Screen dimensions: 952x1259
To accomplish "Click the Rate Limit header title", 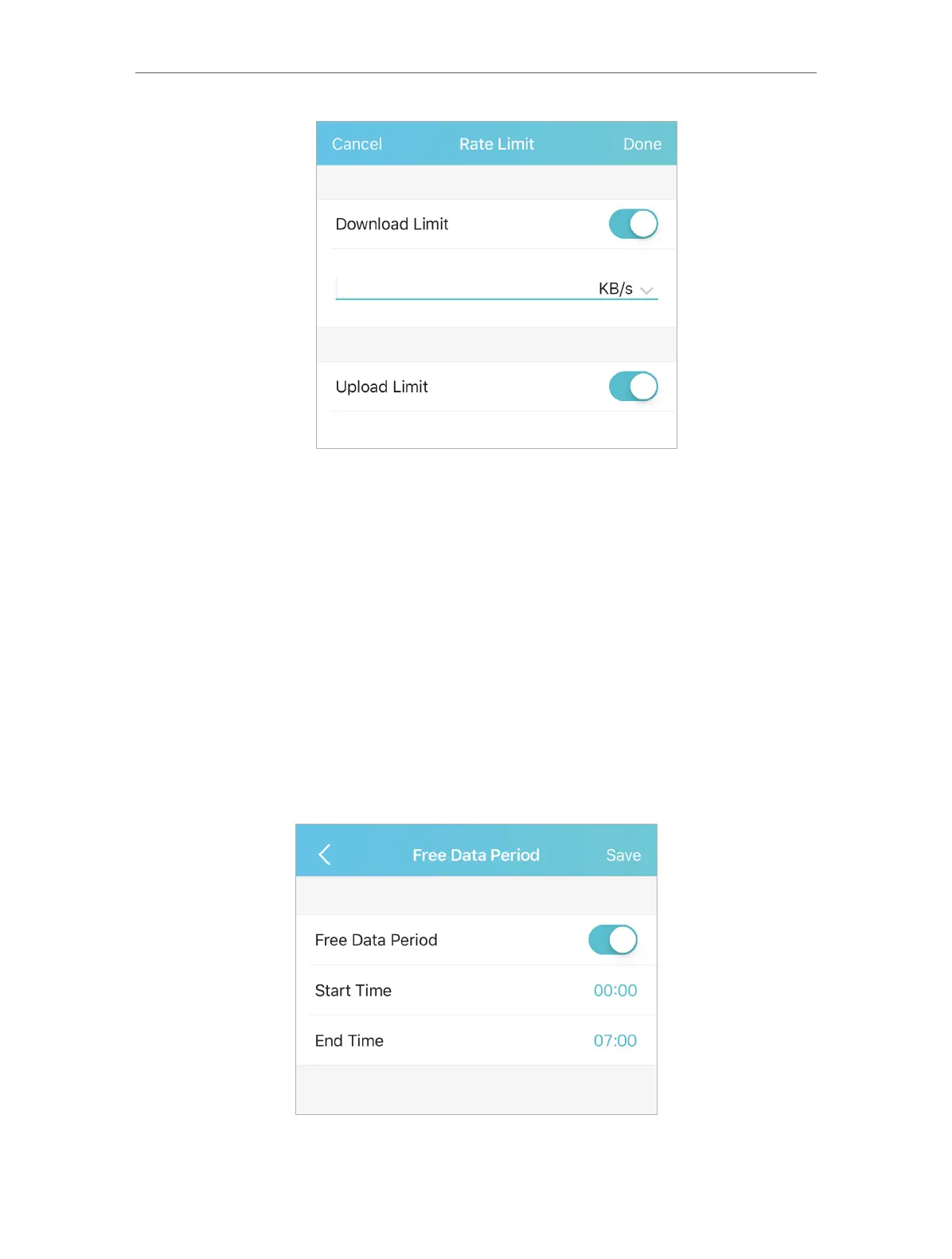I will pos(497,144).
